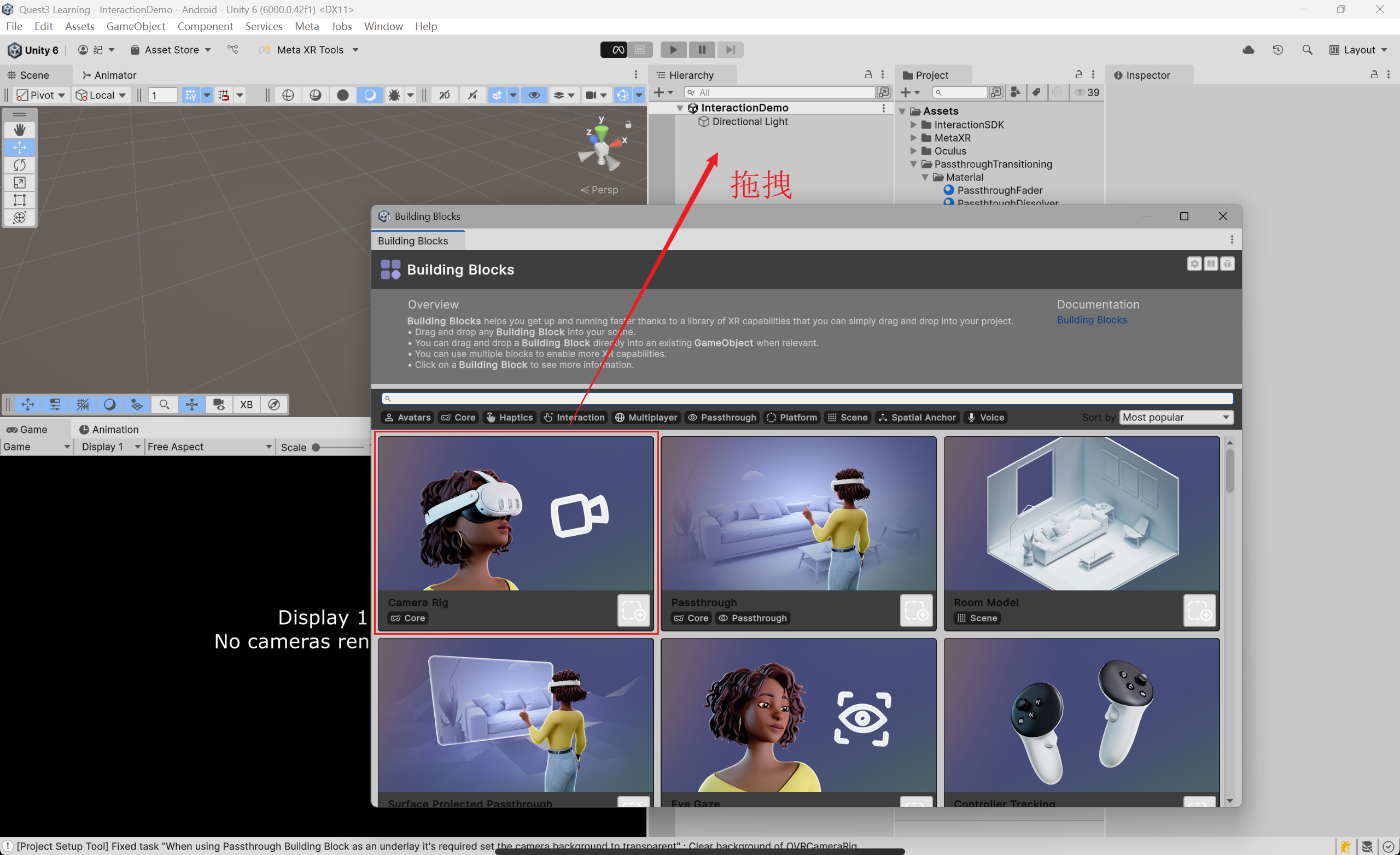Select the Rect transform tool
This screenshot has height=855, width=1400.
point(19,200)
